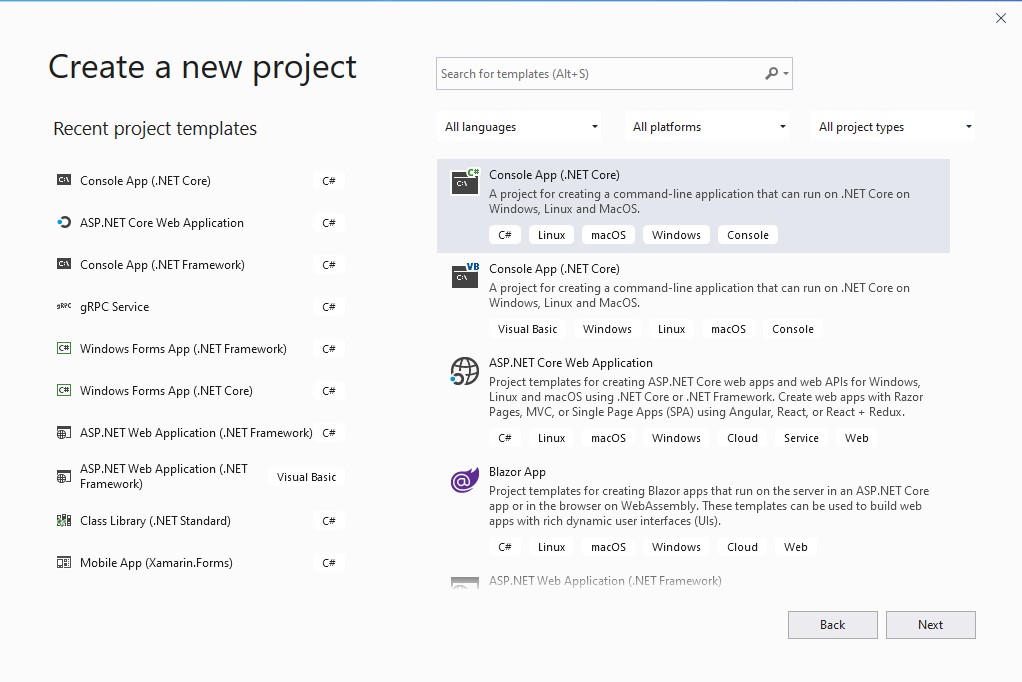Click inside the Search for templates field

point(600,73)
